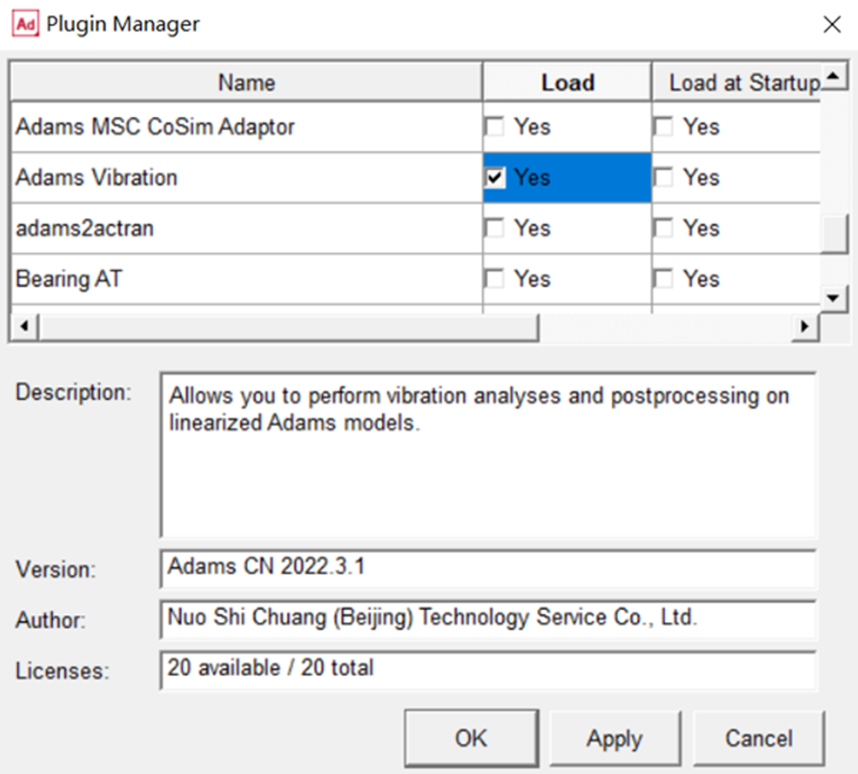Close the Plugin Manager dialog
This screenshot has height=774, width=858.
tap(832, 24)
